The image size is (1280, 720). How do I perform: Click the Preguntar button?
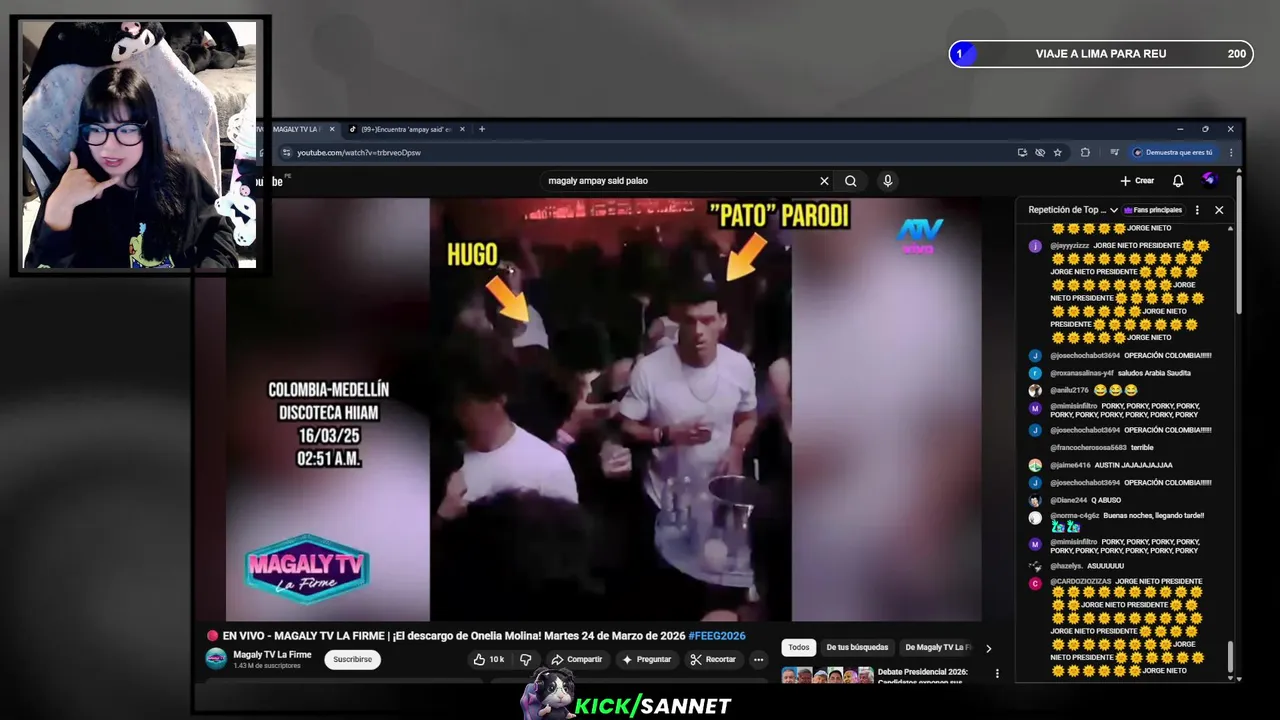pyautogui.click(x=646, y=659)
